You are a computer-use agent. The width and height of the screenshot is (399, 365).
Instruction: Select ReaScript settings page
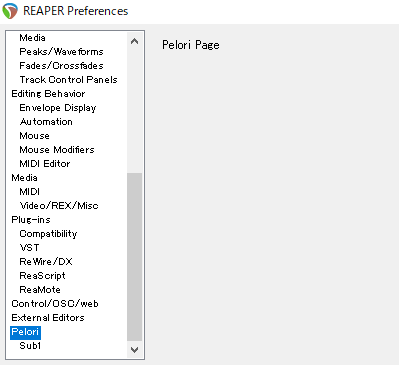(42, 276)
